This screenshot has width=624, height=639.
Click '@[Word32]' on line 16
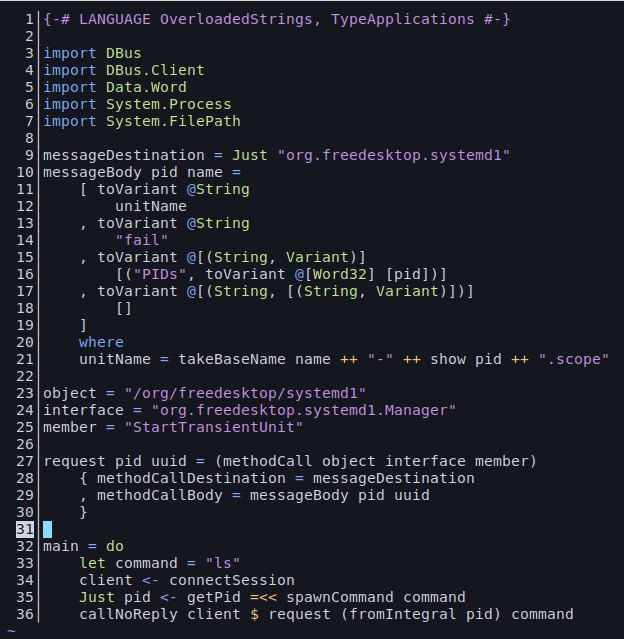(x=335, y=274)
